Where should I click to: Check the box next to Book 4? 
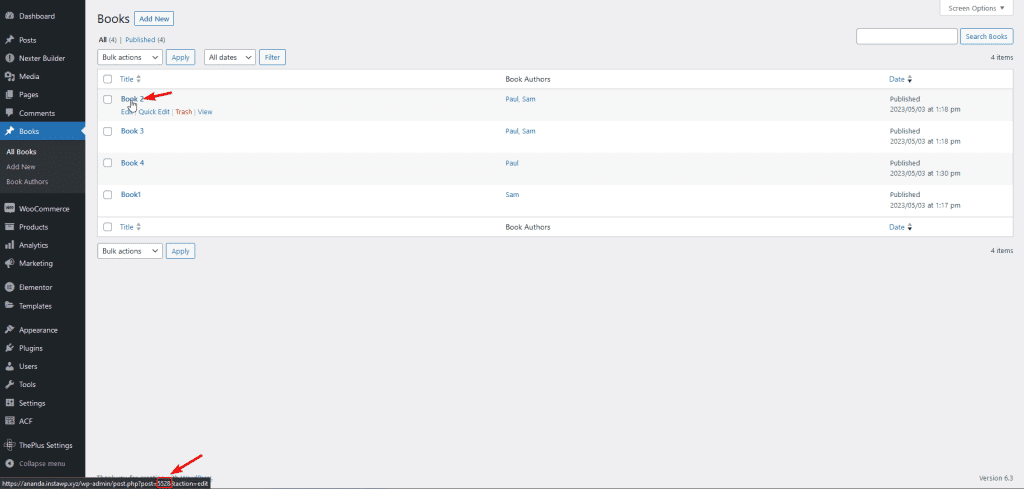(x=107, y=163)
